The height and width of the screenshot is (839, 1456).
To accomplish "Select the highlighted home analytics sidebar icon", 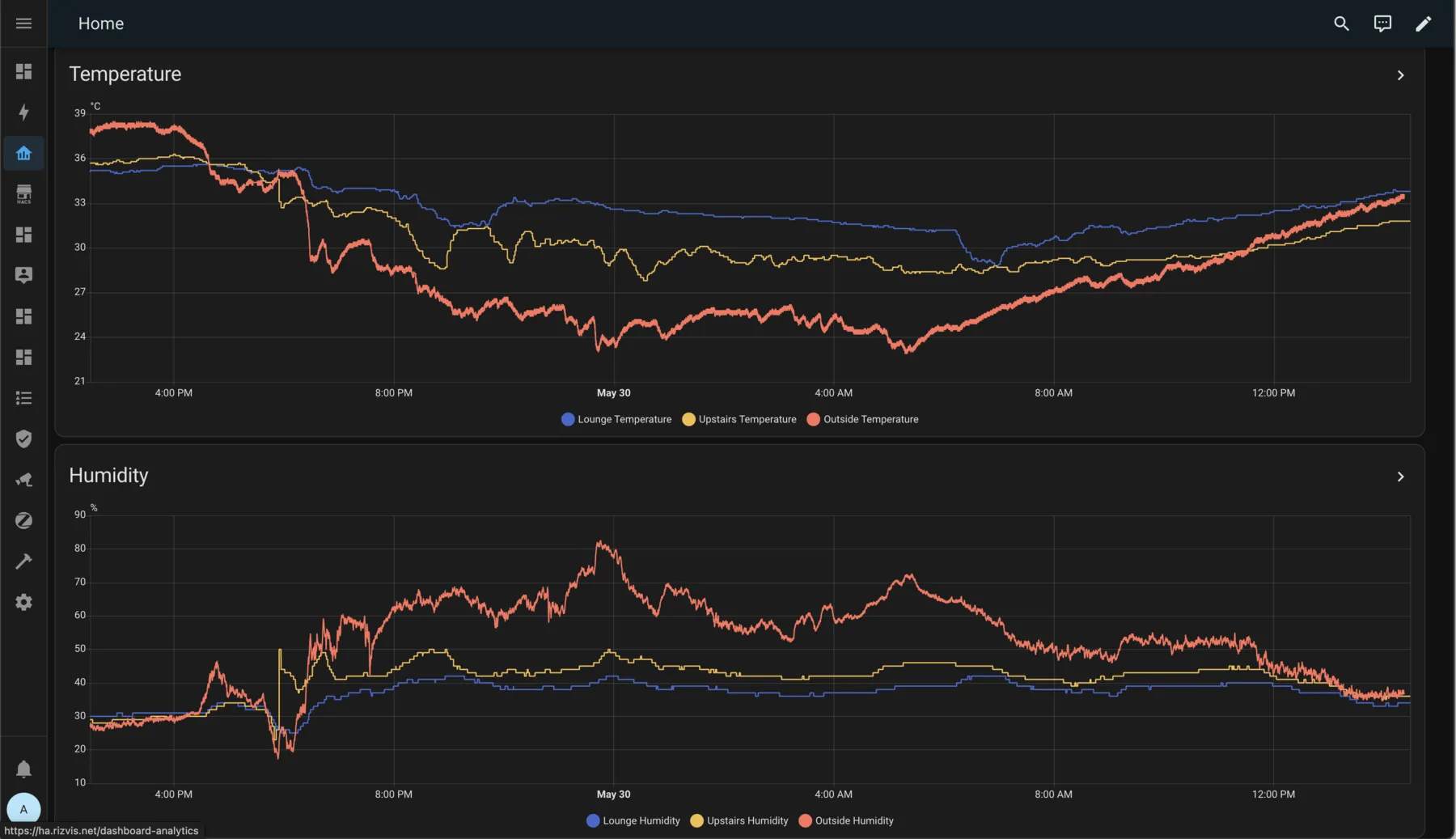I will pos(23,153).
